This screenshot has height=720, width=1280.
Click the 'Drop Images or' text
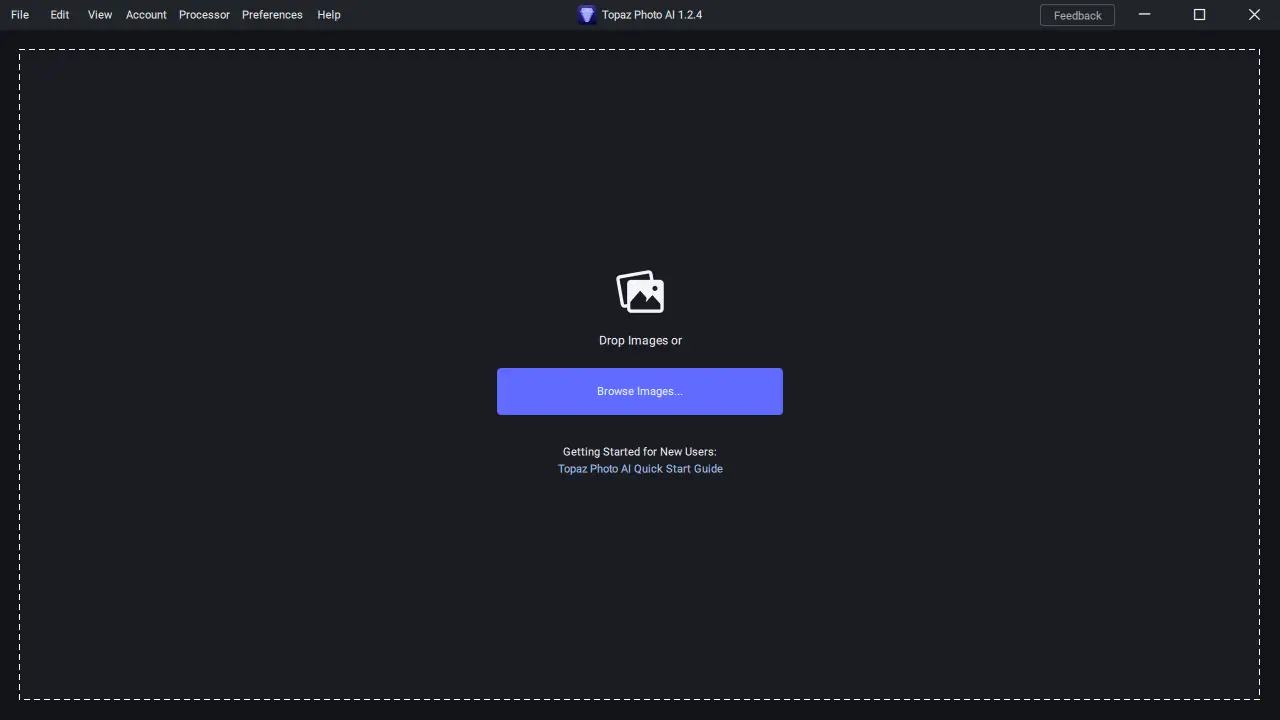[x=640, y=341]
